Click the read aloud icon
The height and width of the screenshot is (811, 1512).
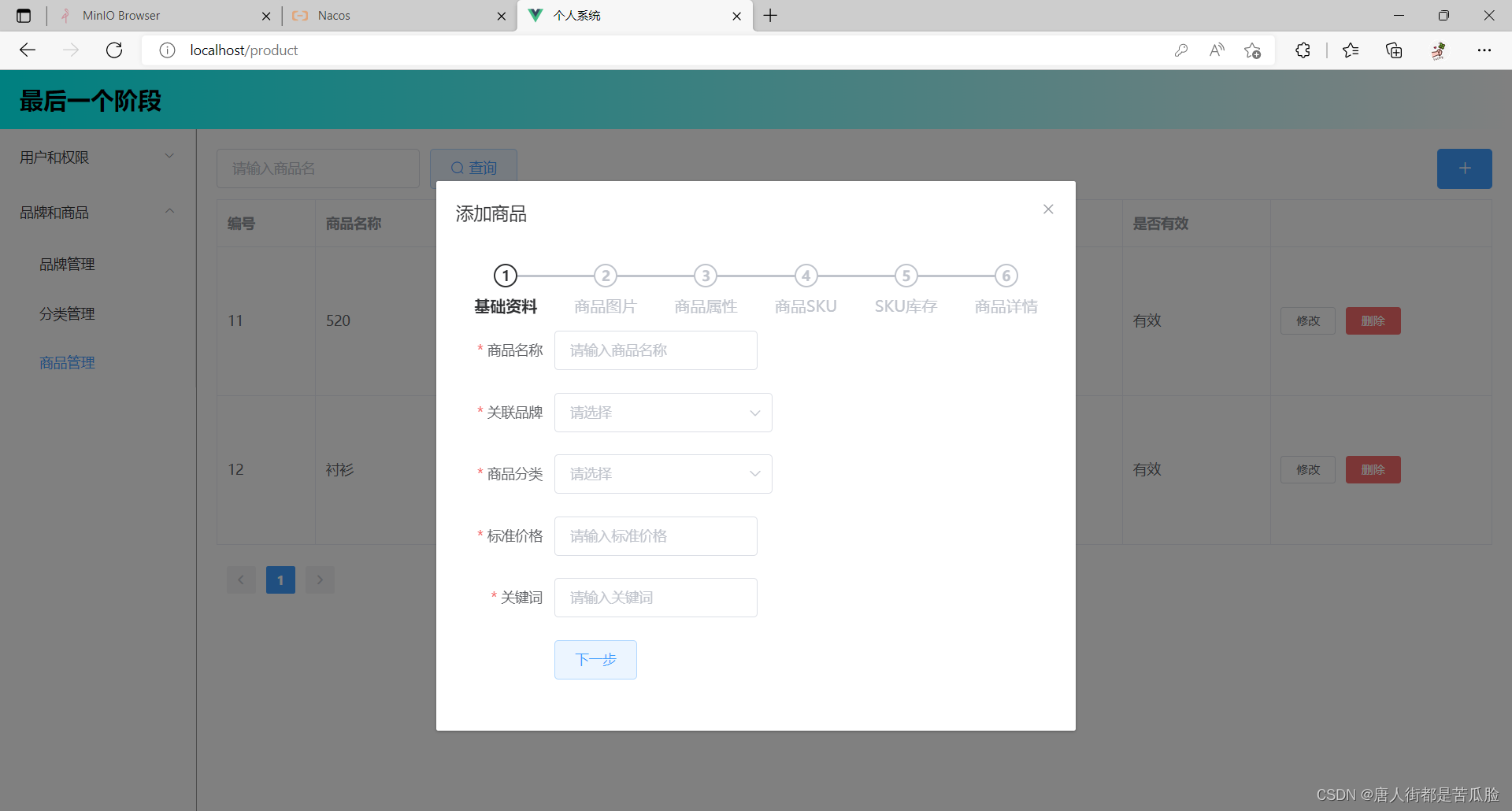pyautogui.click(x=1217, y=50)
